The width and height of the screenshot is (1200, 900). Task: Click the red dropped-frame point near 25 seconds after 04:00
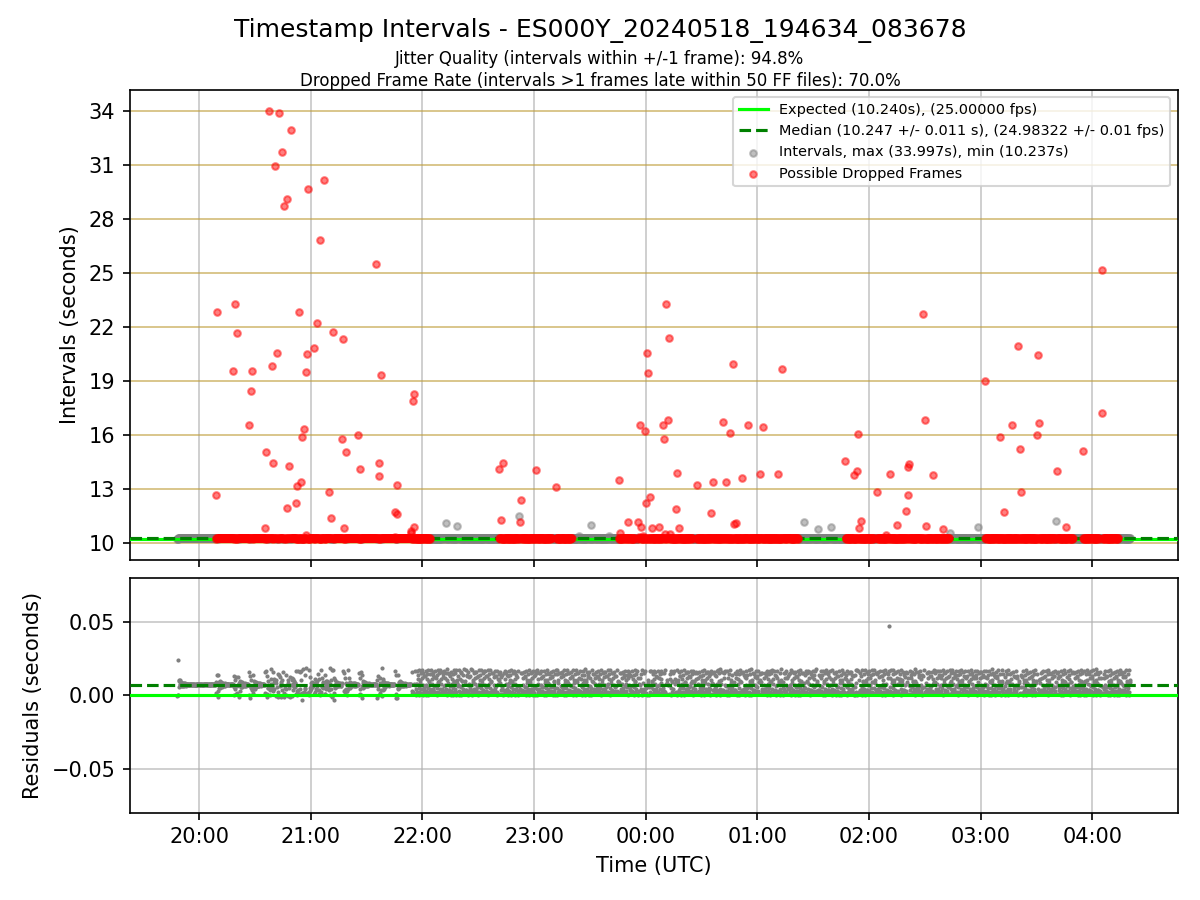(1102, 270)
